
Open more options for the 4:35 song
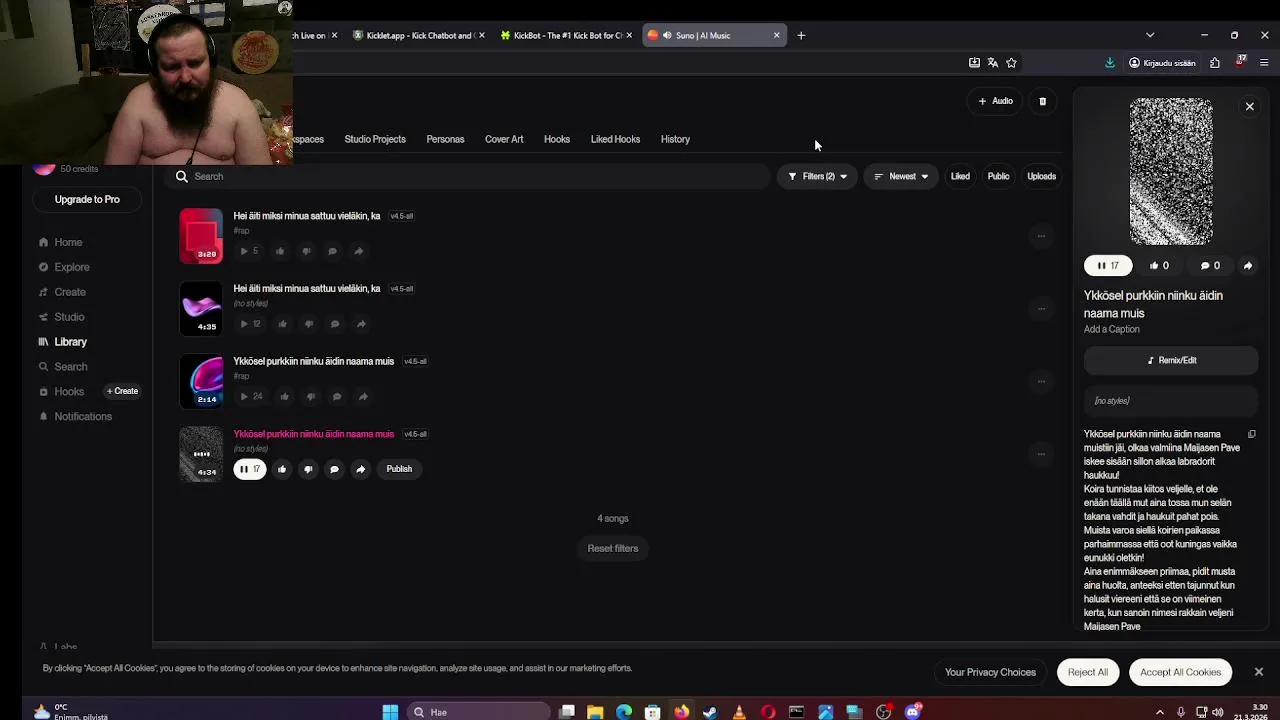coord(1041,309)
